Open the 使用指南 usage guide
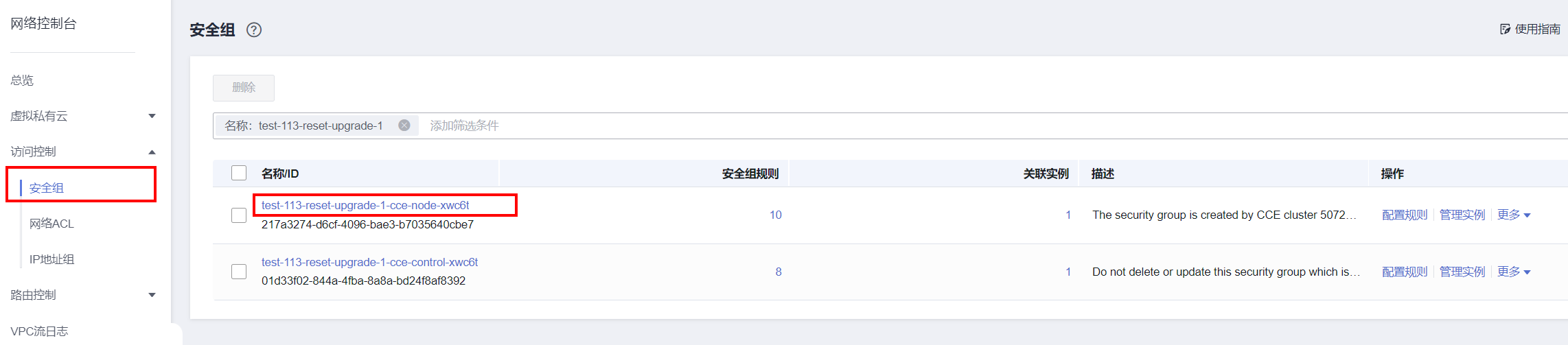1568x345 pixels. [x=1530, y=29]
